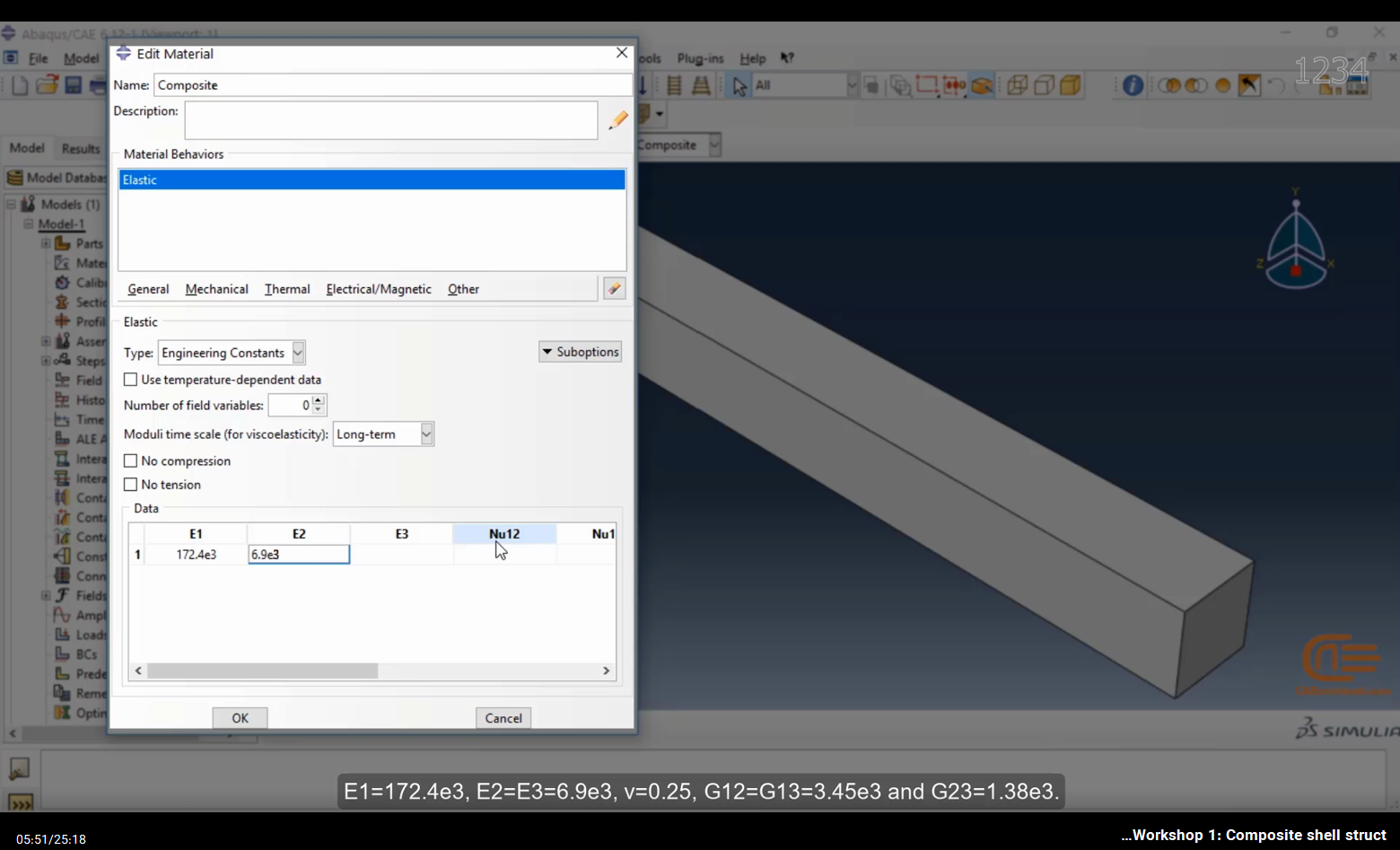Click the view orientation triad
1400x850 pixels.
click(x=1296, y=241)
